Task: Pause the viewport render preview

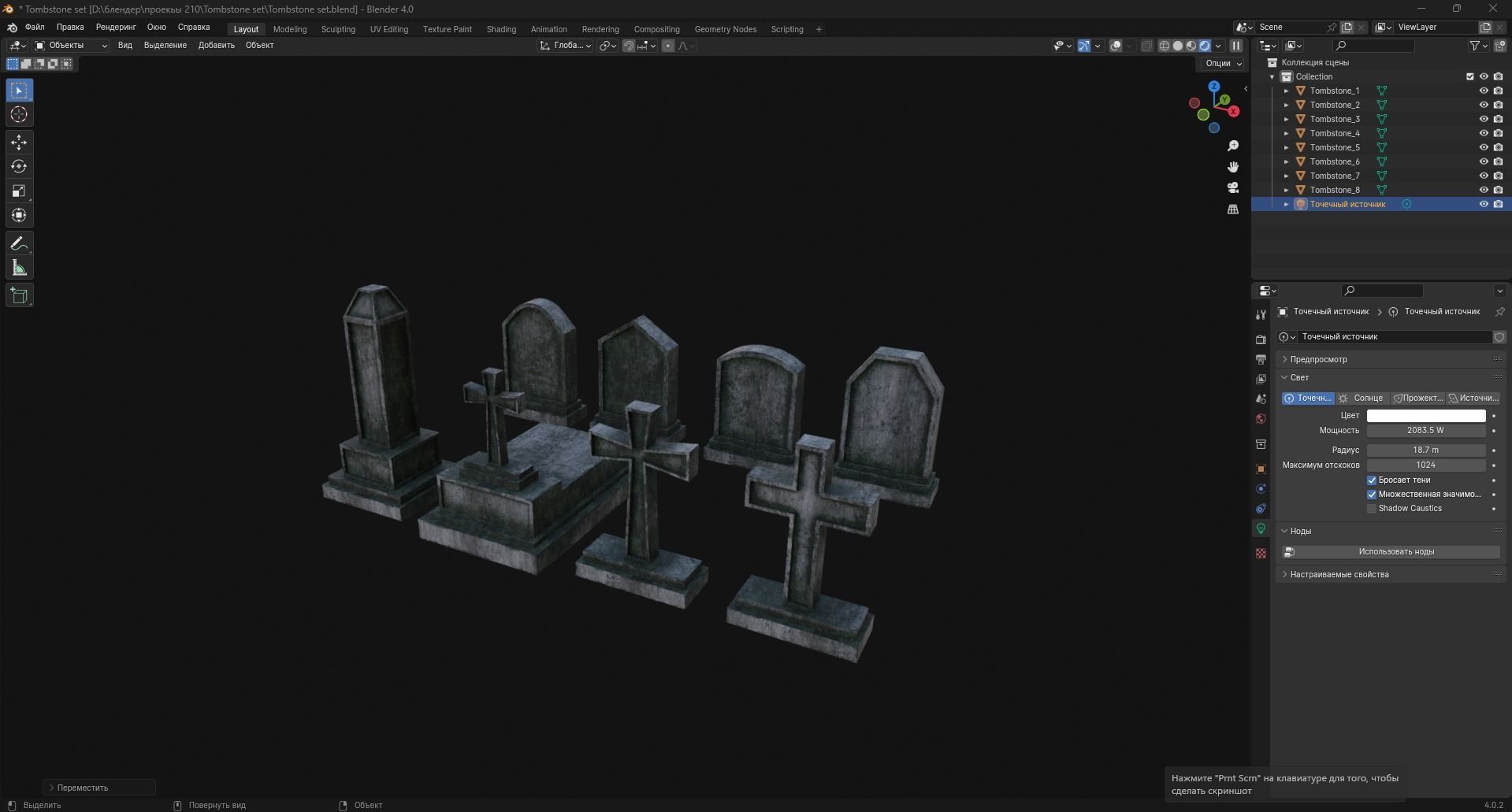Action: [1236, 46]
